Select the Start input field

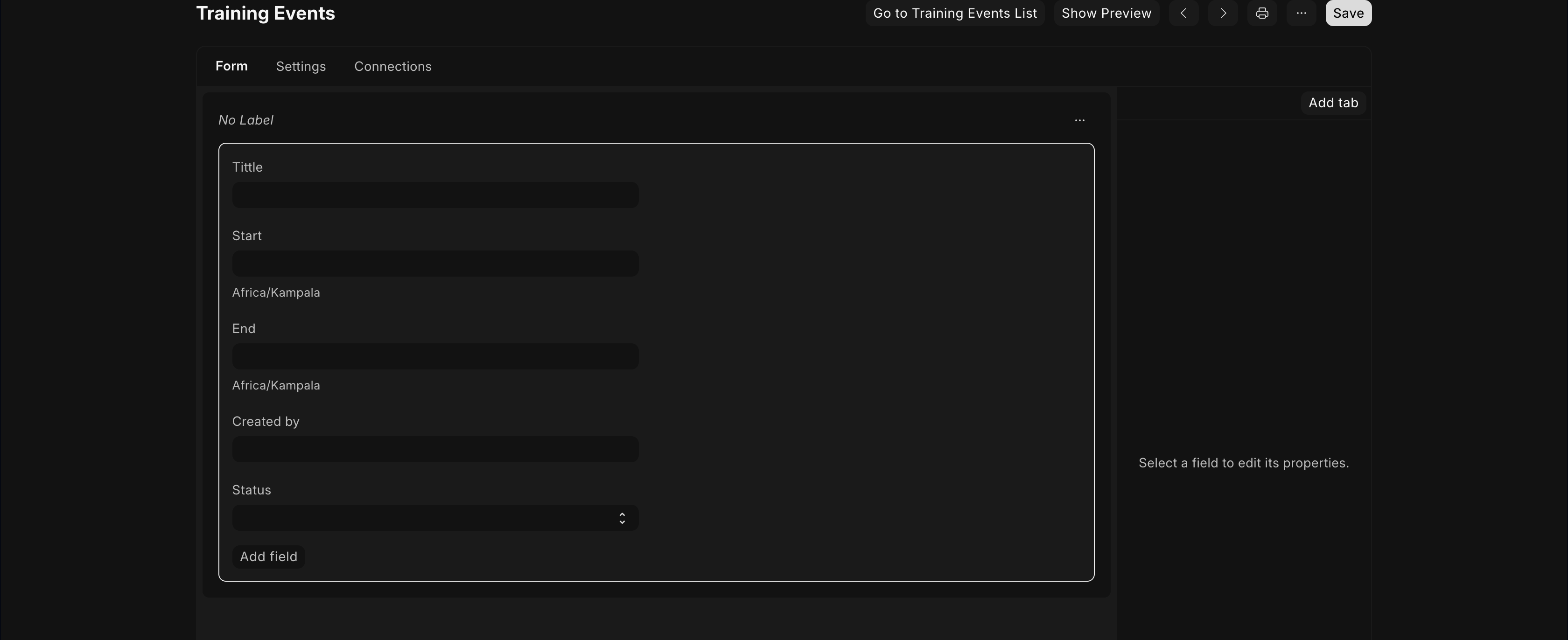(x=435, y=264)
